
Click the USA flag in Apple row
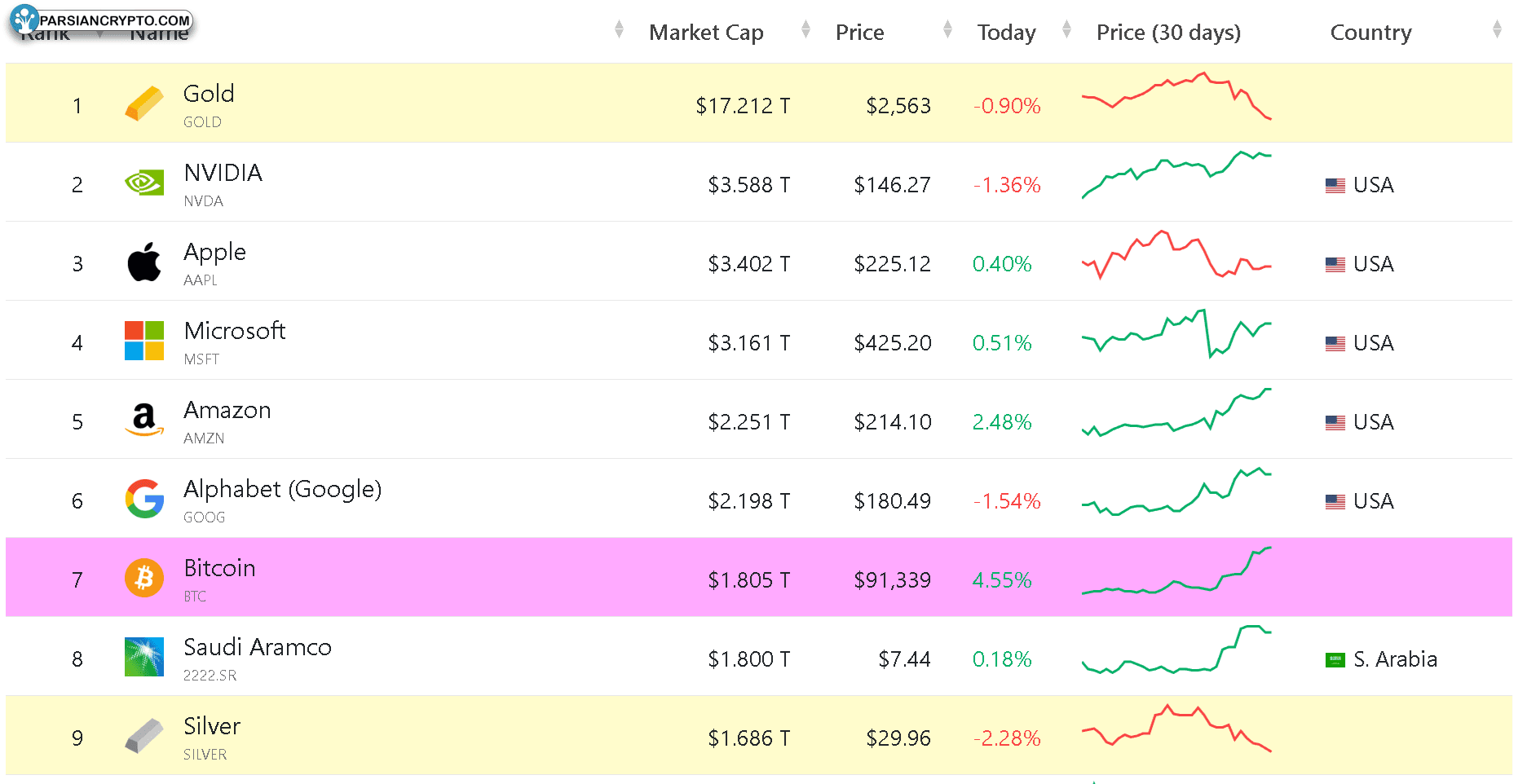click(1335, 265)
